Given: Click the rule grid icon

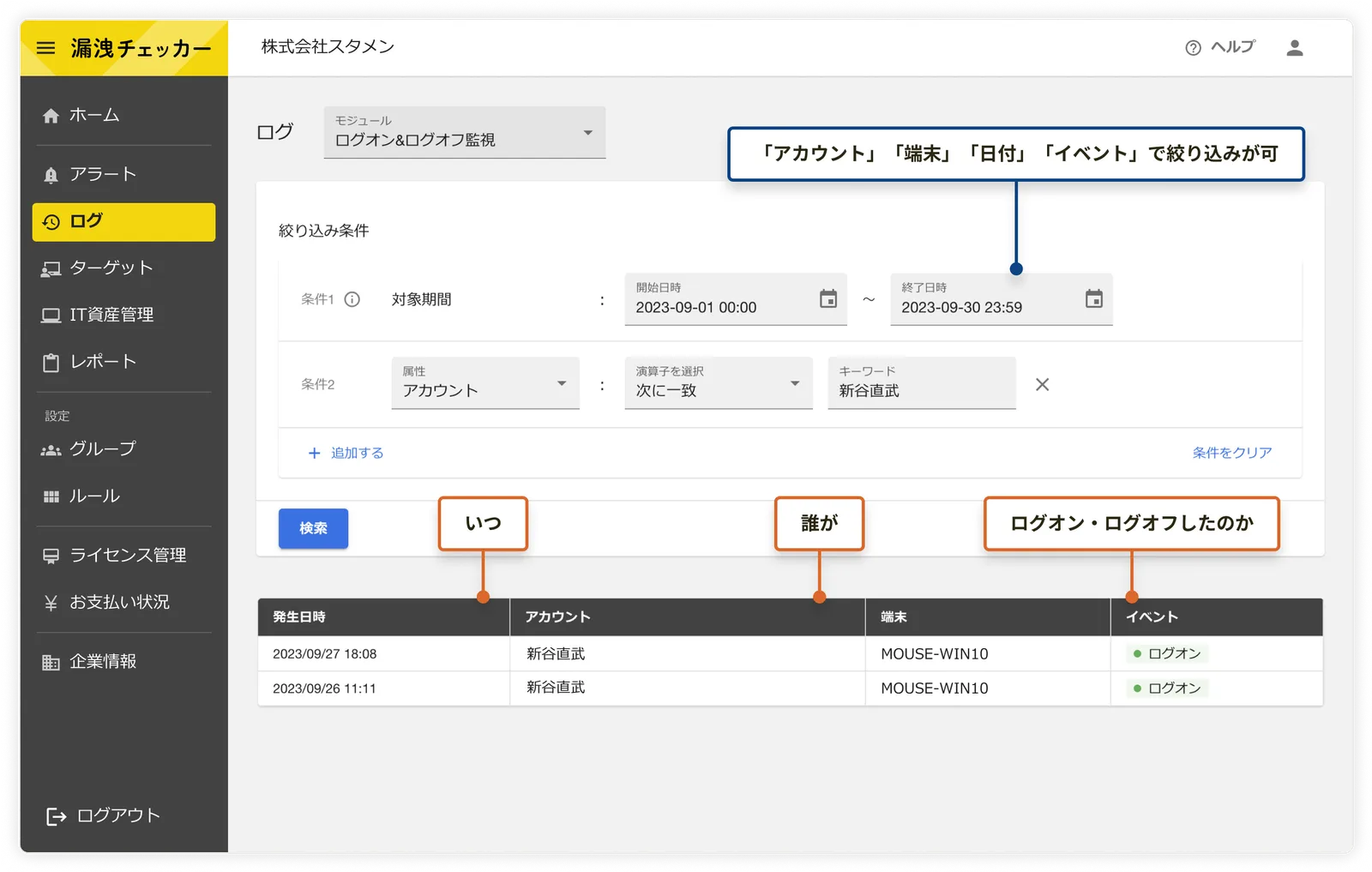Looking at the screenshot, I should pyautogui.click(x=51, y=496).
